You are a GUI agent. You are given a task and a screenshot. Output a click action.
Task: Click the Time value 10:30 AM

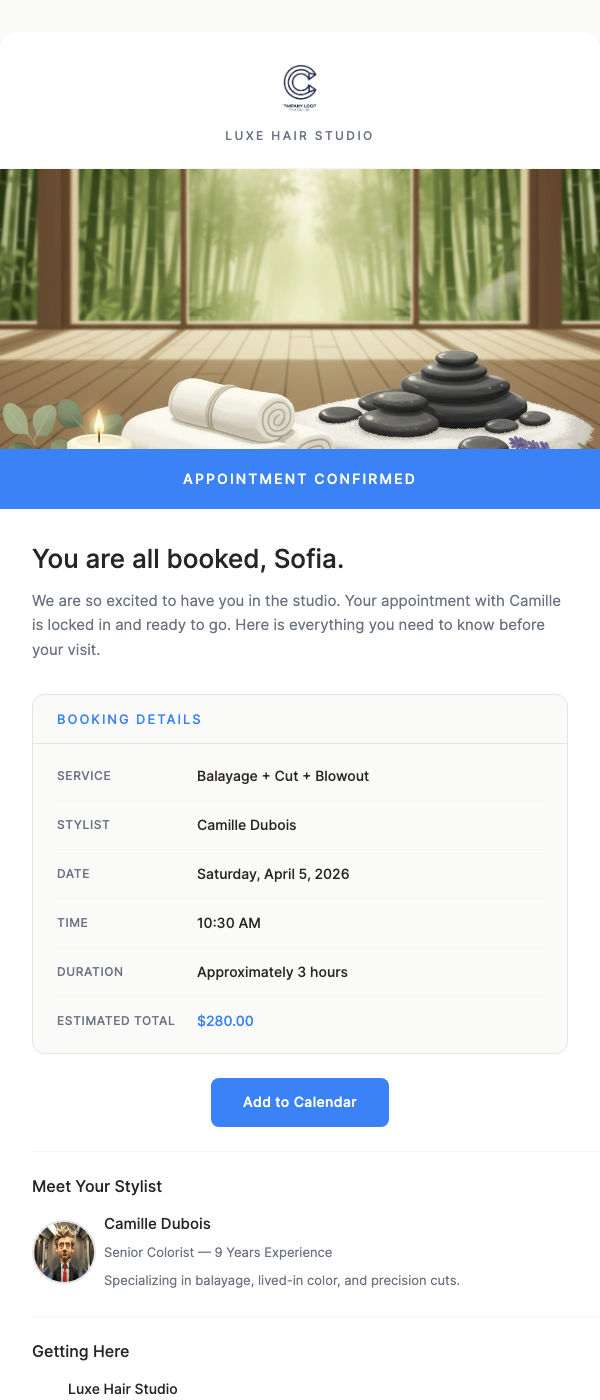229,922
